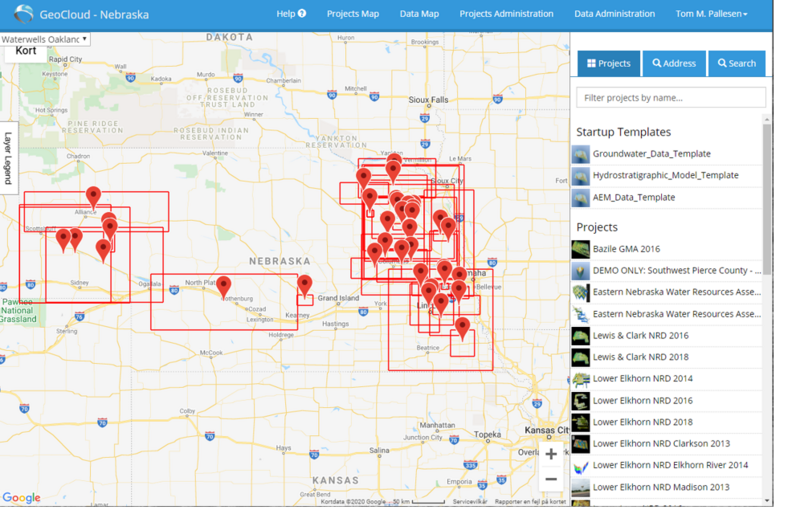Click the GeoCloud globe logo icon
Image resolution: width=788 pixels, height=510 pixels.
(x=23, y=14)
